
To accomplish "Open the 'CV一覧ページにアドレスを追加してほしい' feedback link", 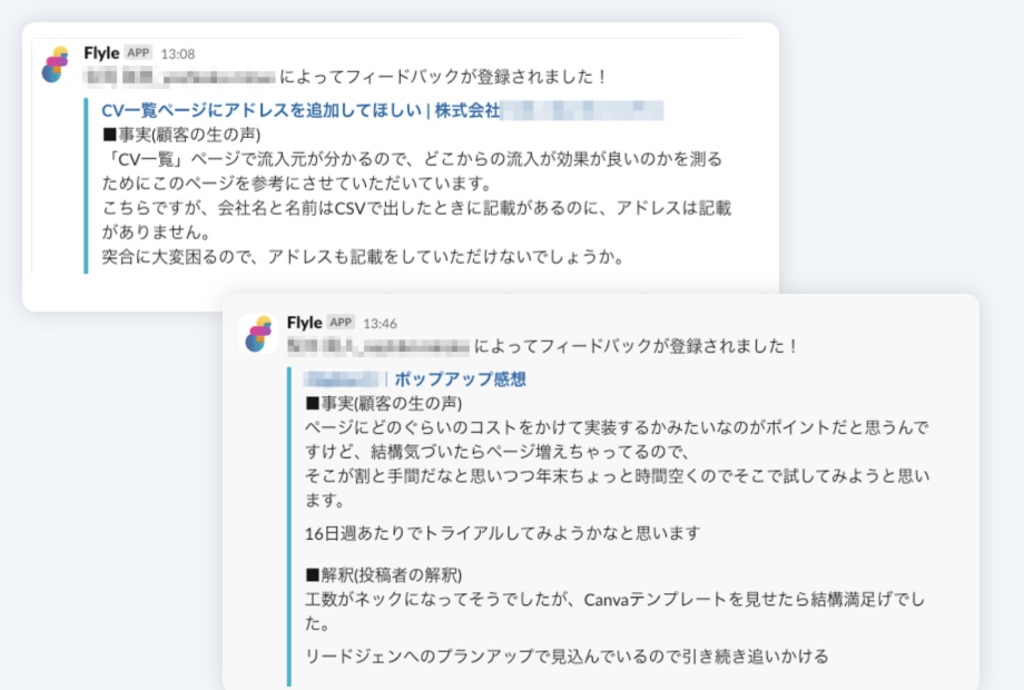I will tap(261, 110).
